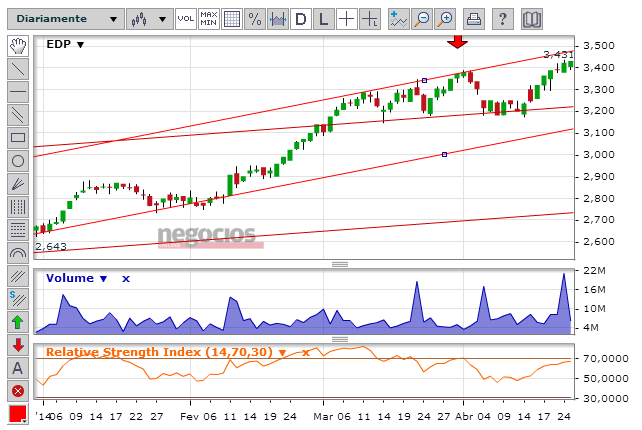This screenshot has width=642, height=430.
Task: Click the red delete drawings icon
Action: [18, 391]
